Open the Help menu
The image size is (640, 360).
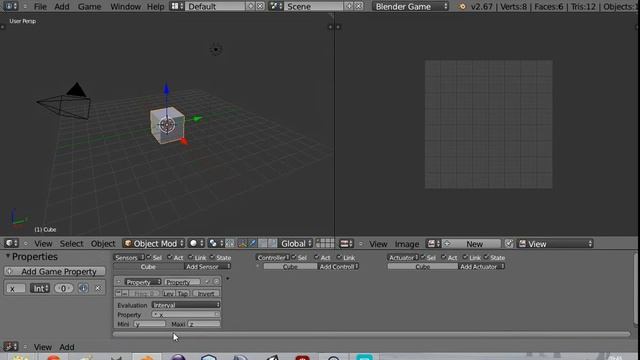[x=155, y=7]
